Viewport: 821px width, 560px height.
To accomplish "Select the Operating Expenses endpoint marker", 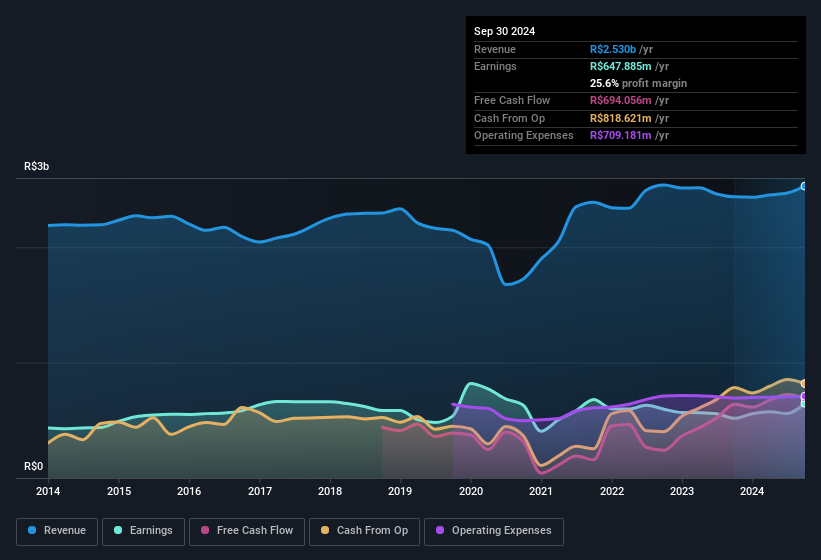I will (x=804, y=396).
